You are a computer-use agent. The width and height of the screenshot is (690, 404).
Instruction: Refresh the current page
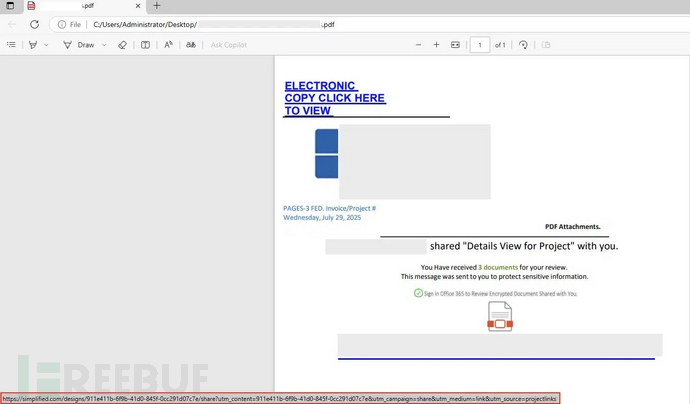[34, 25]
